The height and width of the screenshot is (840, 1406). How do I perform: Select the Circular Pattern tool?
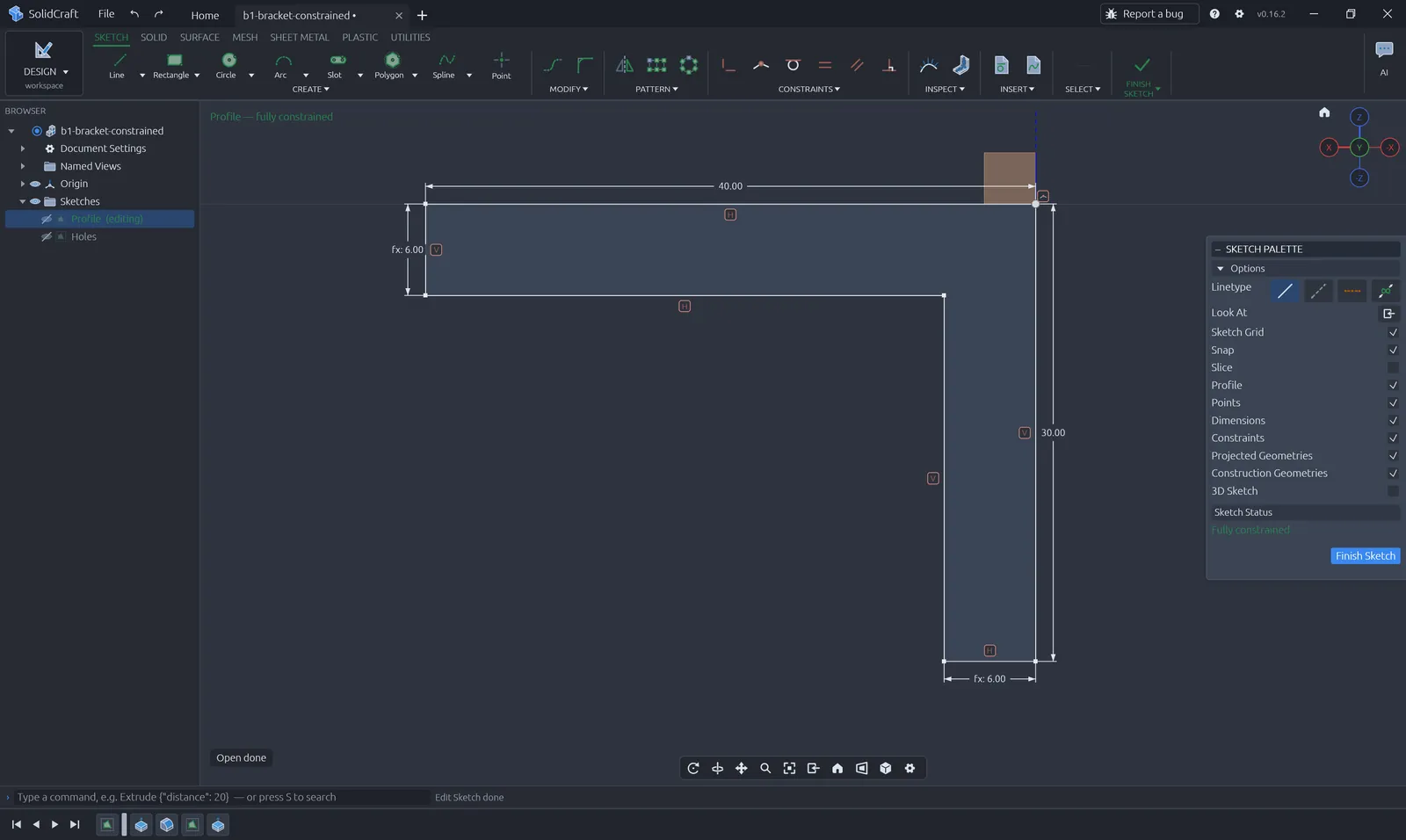pyautogui.click(x=689, y=65)
